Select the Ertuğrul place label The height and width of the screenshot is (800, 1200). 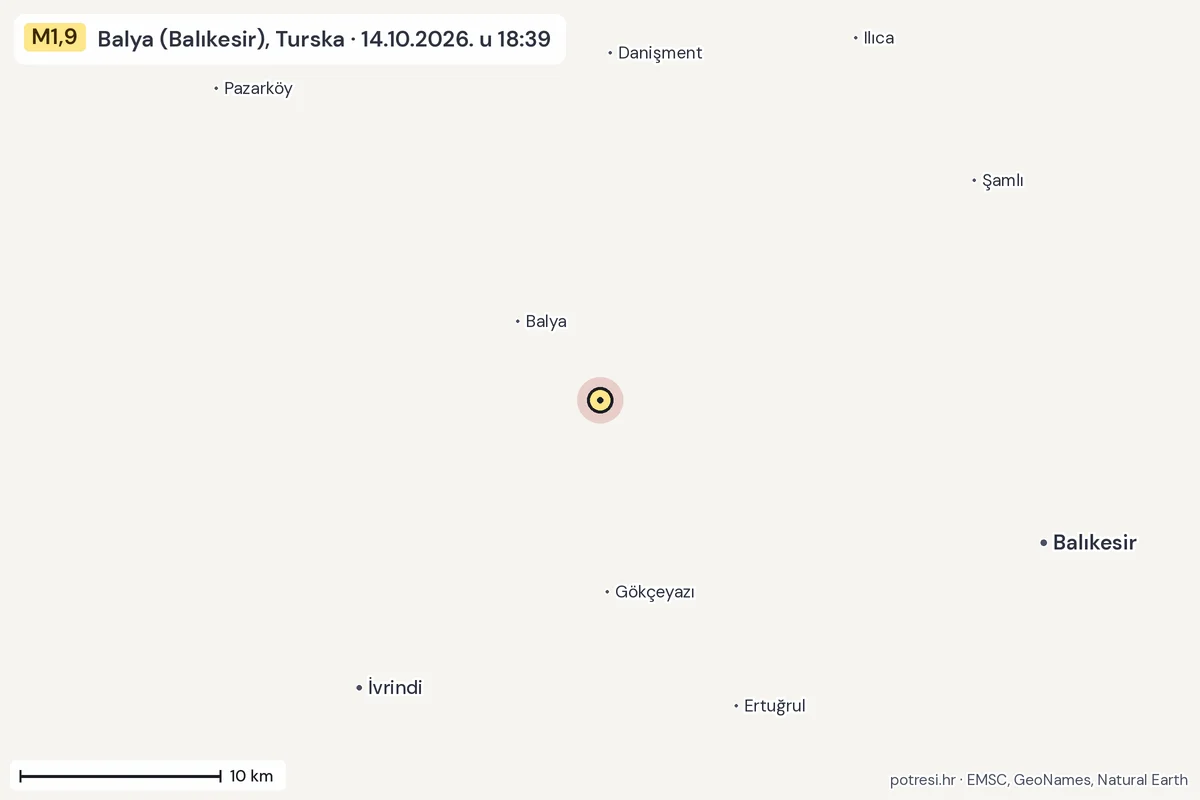pyautogui.click(x=775, y=706)
